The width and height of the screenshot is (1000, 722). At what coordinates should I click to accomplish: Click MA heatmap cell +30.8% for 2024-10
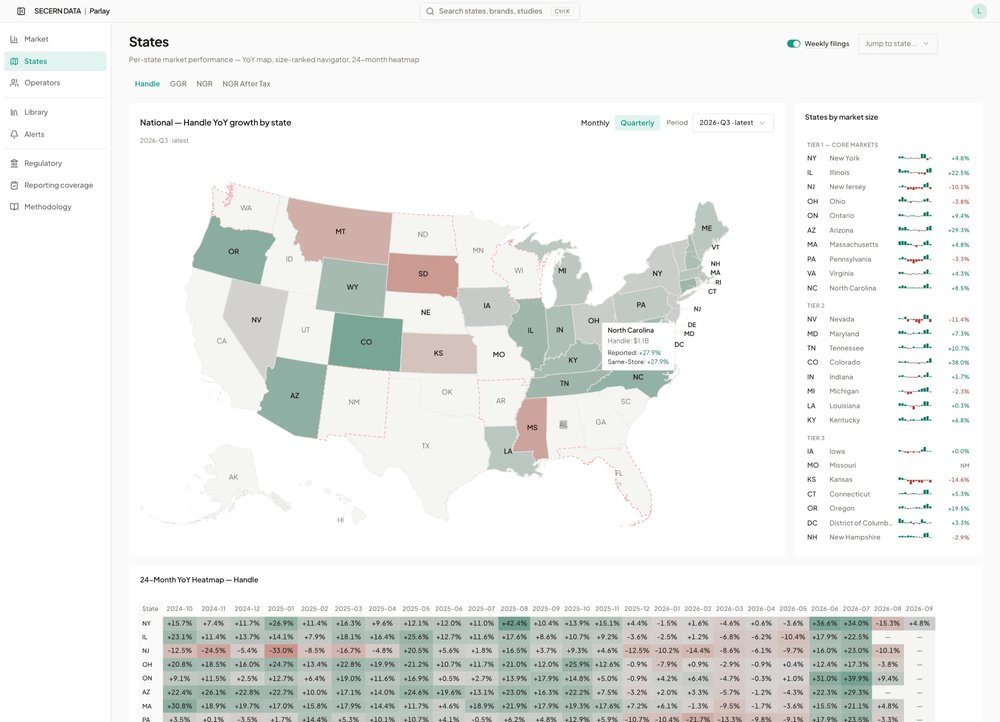(x=179, y=706)
